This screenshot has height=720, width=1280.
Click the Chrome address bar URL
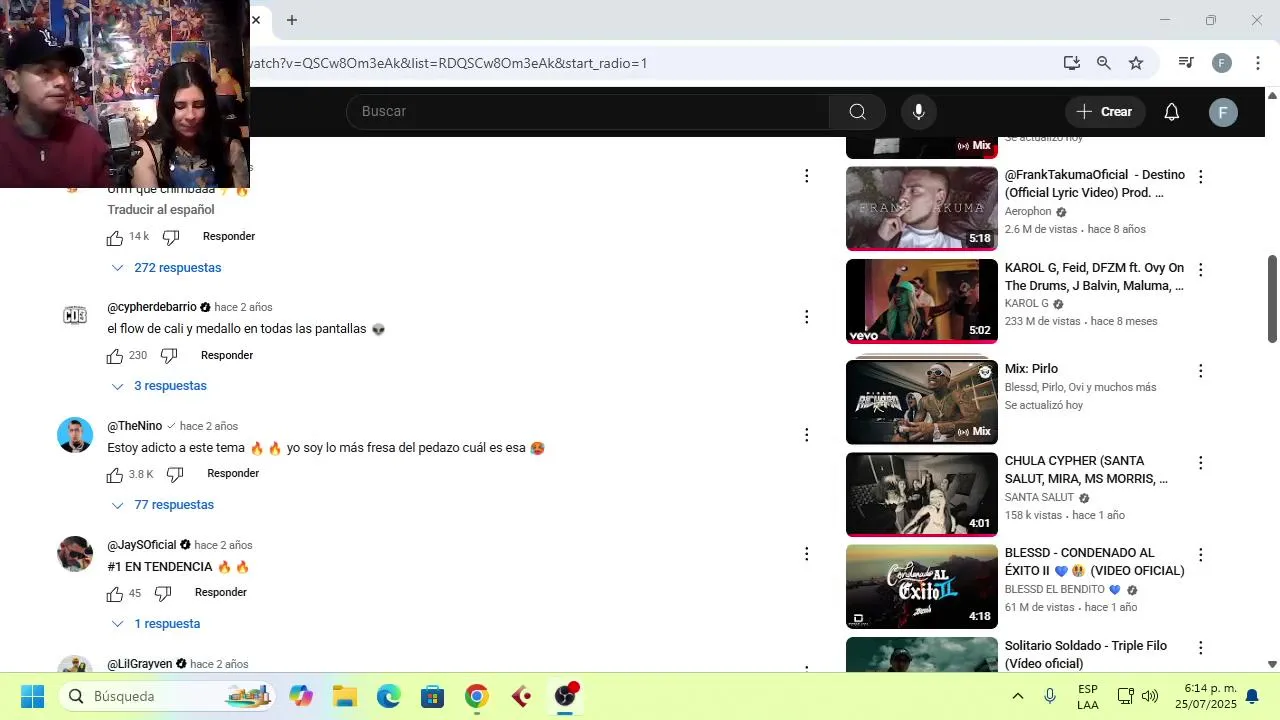(448, 63)
